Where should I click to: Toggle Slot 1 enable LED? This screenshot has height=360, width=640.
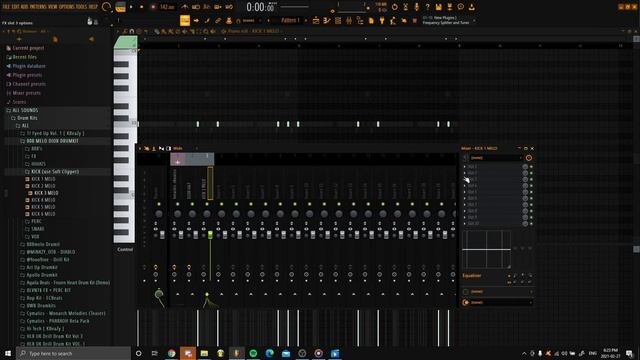coord(531,167)
